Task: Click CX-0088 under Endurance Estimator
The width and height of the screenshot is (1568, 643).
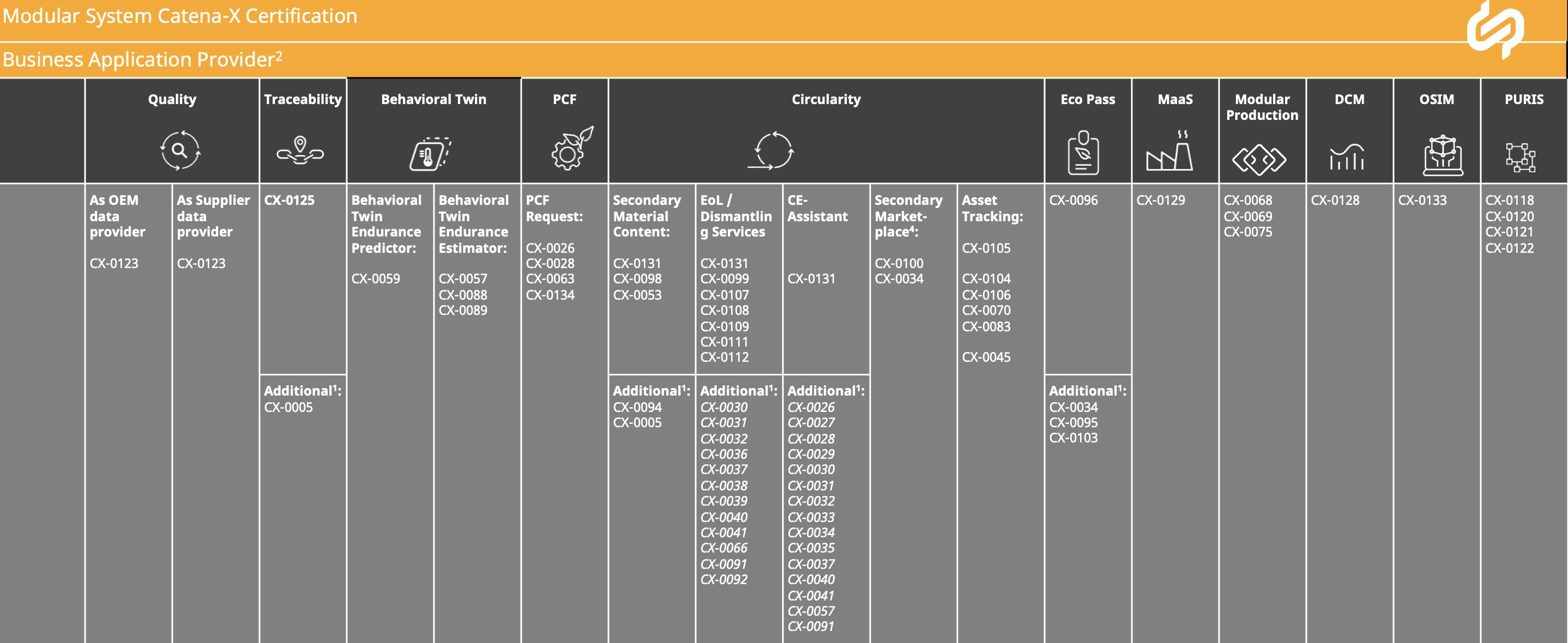Action: [x=463, y=294]
